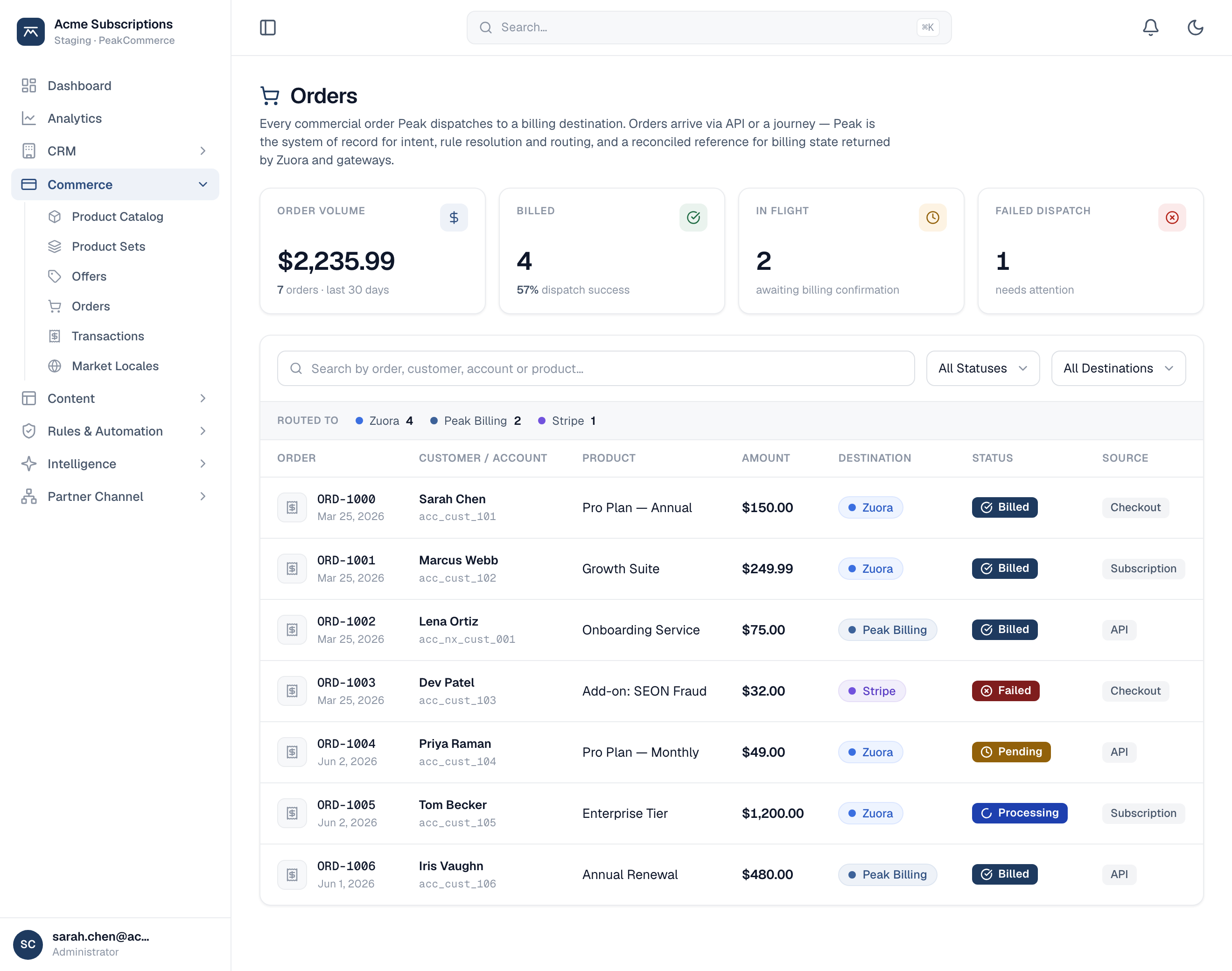Select Zuora routed-to filter chip
The height and width of the screenshot is (971, 1232).
point(384,421)
